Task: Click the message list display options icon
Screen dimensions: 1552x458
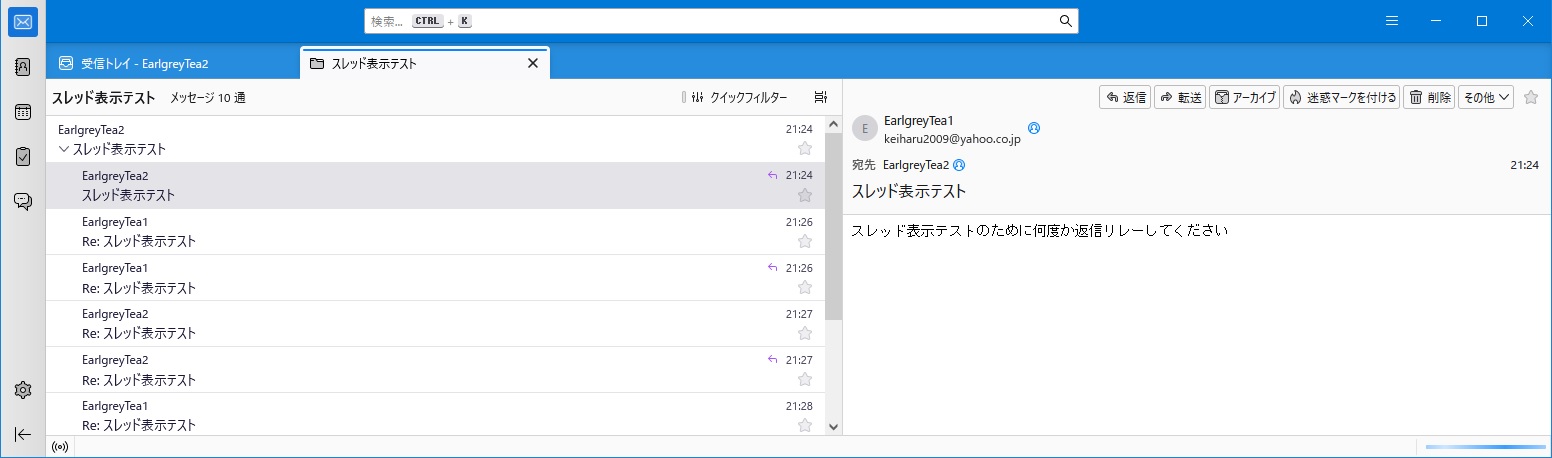Action: pyautogui.click(x=820, y=97)
